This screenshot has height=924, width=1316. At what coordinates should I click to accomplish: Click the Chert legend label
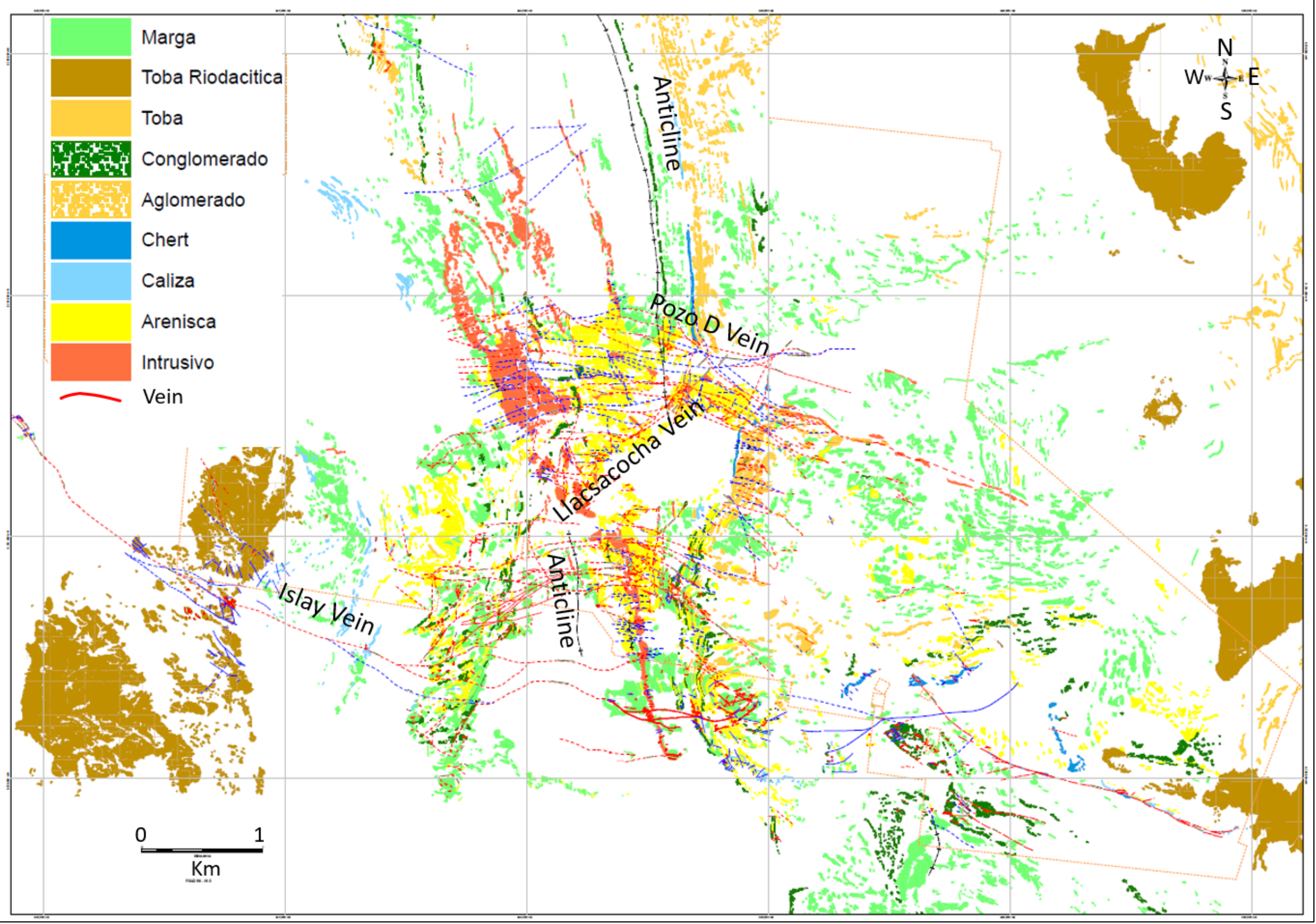(x=165, y=240)
